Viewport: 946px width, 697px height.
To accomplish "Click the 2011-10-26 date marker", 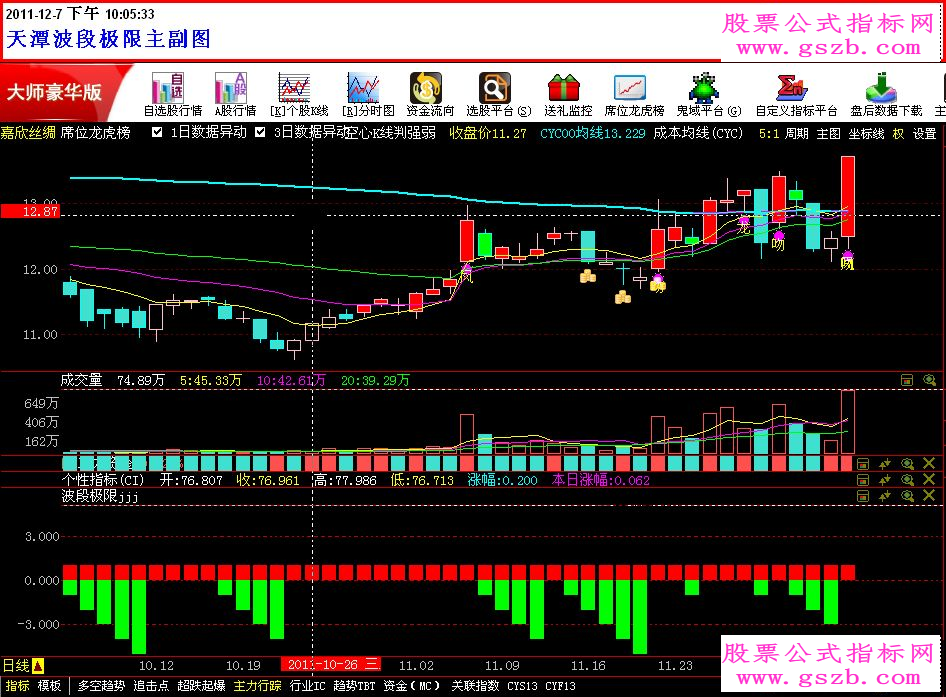I will pyautogui.click(x=331, y=664).
